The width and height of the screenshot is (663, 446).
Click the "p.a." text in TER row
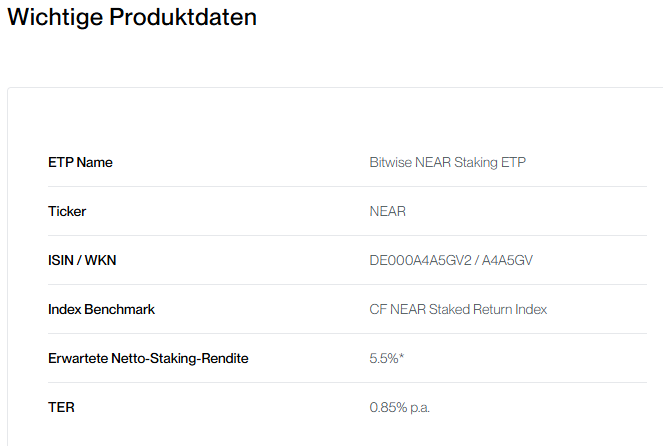tap(420, 407)
